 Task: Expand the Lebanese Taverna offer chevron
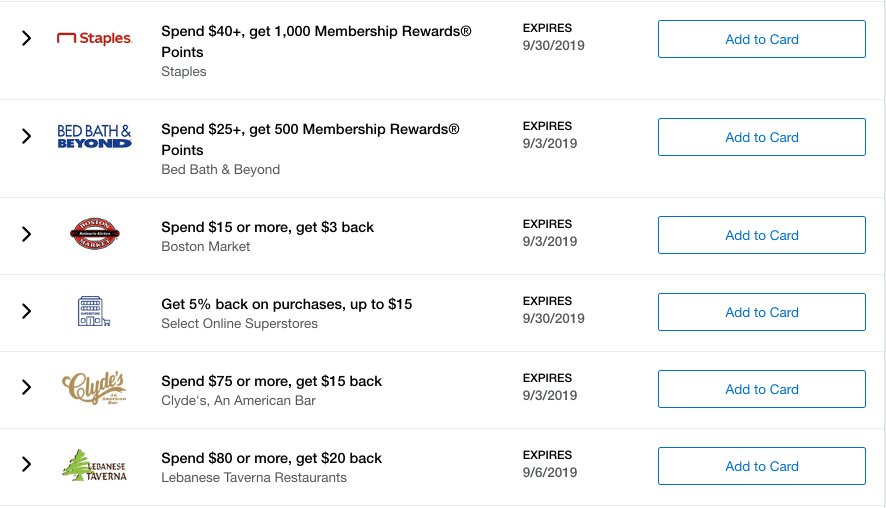(27, 465)
